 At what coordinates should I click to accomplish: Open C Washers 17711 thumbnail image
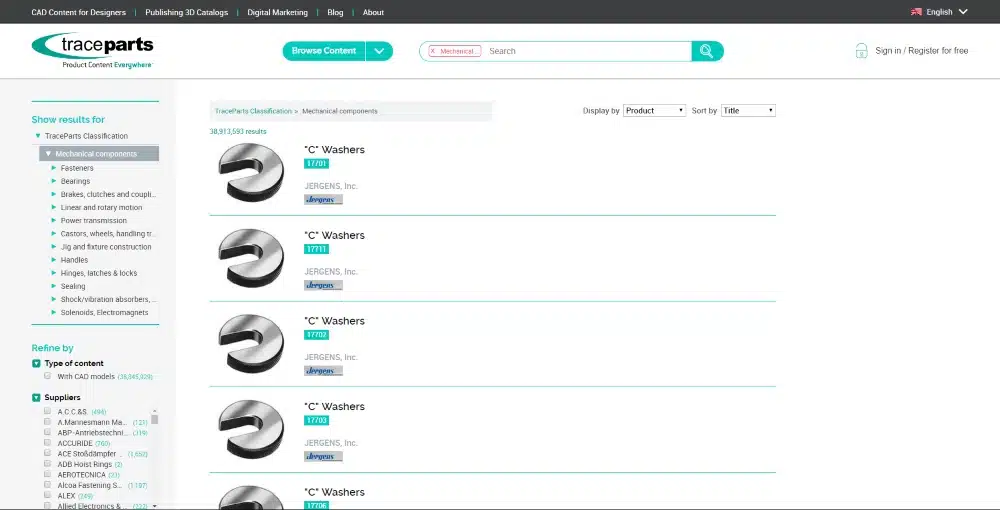coord(251,258)
